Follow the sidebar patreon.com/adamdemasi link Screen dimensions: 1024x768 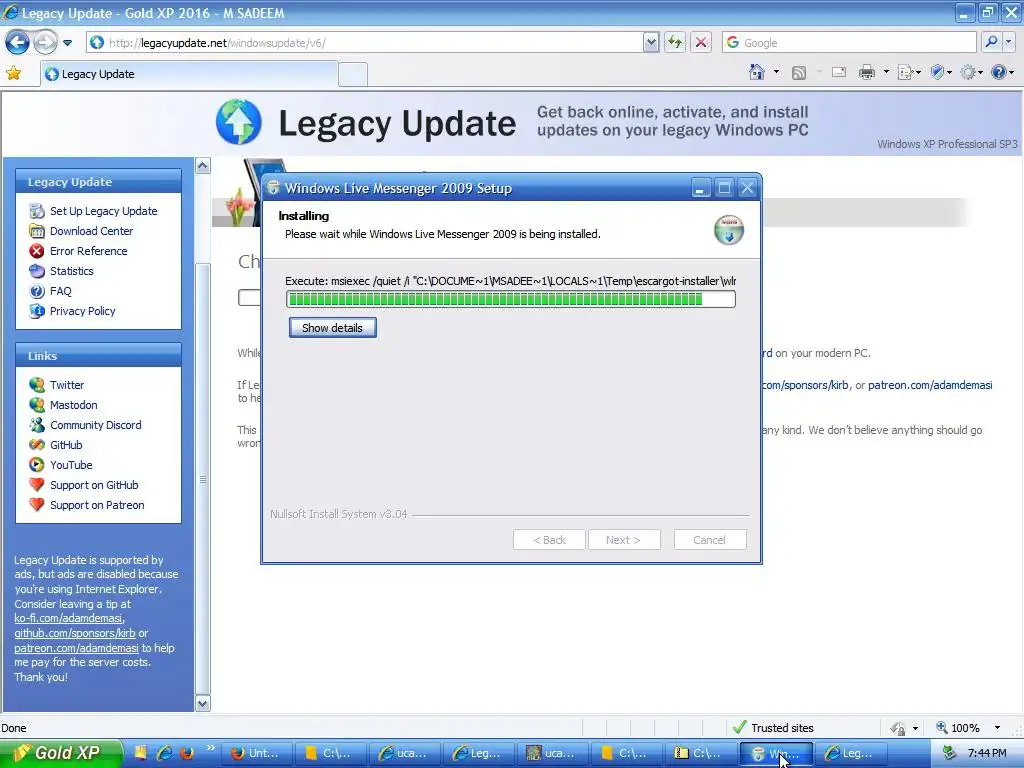(x=76, y=648)
